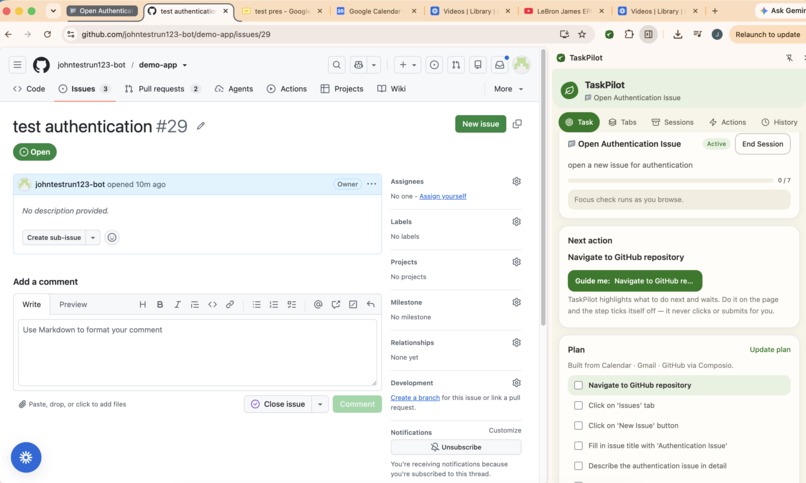Click End Session in TaskPilot
This screenshot has height=483, width=806.
762,144
